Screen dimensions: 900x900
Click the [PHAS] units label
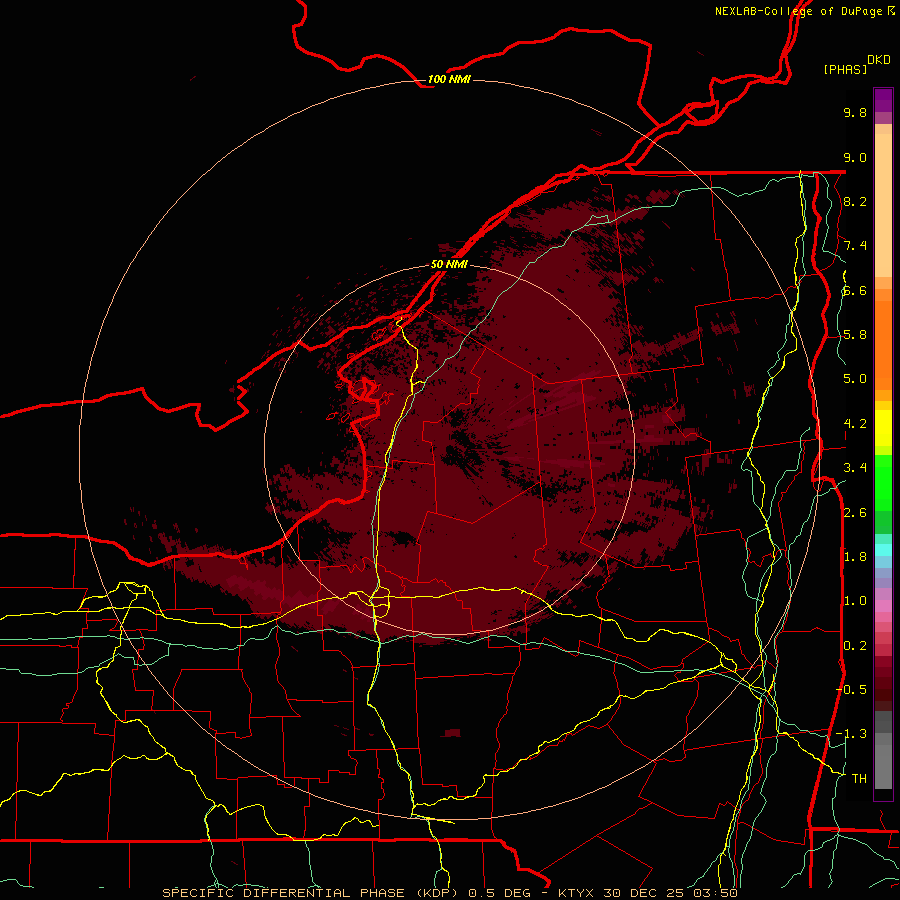[x=845, y=69]
